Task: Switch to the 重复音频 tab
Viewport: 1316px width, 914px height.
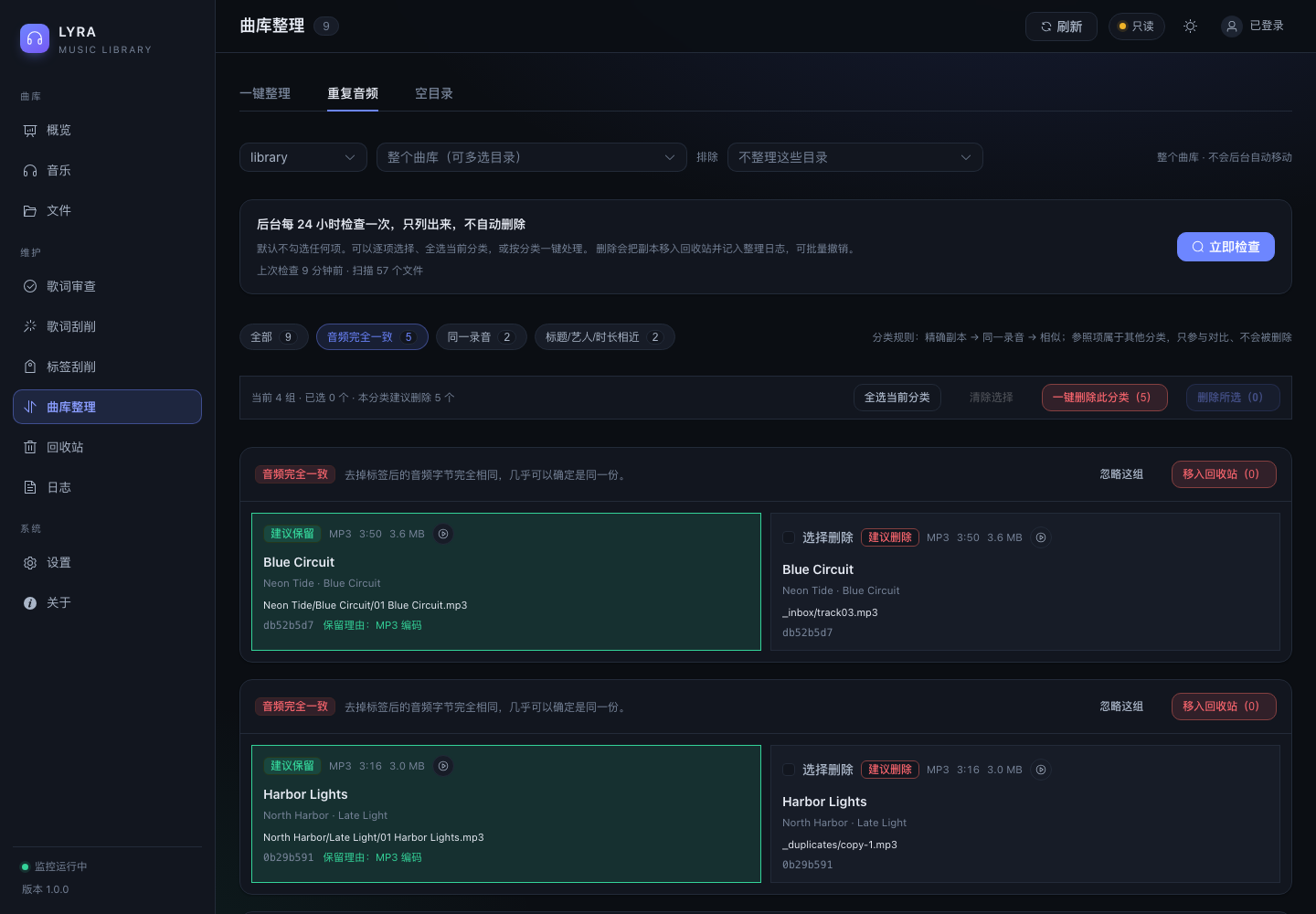Action: (x=353, y=93)
